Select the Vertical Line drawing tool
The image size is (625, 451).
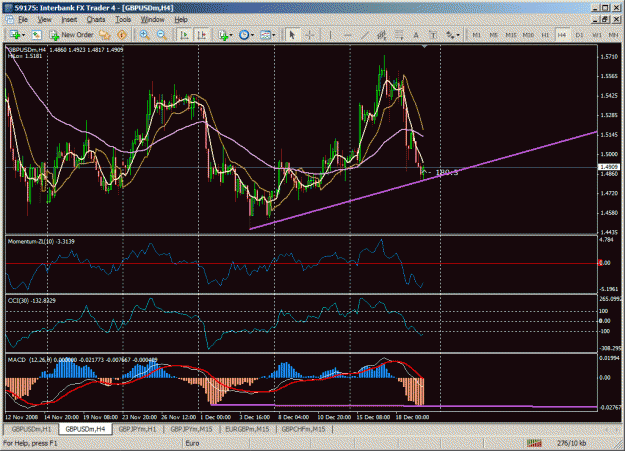[x=330, y=35]
